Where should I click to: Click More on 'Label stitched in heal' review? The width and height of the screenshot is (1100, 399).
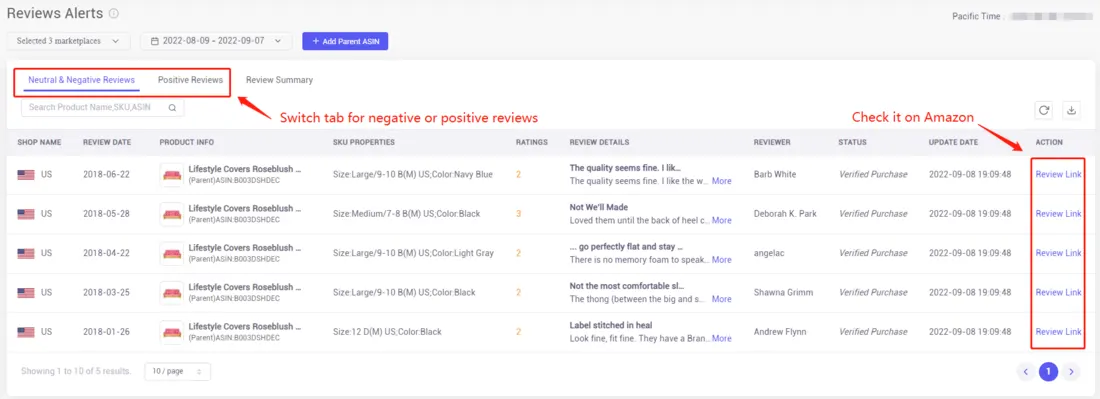[721, 338]
